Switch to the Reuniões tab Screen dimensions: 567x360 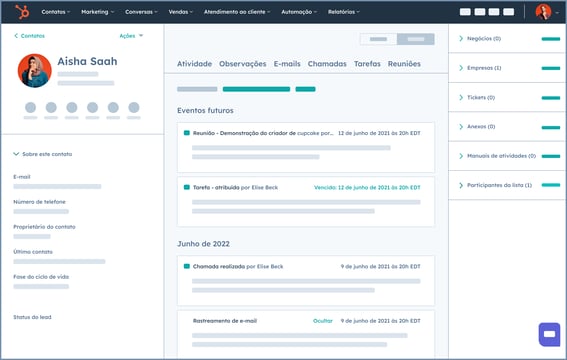[404, 64]
